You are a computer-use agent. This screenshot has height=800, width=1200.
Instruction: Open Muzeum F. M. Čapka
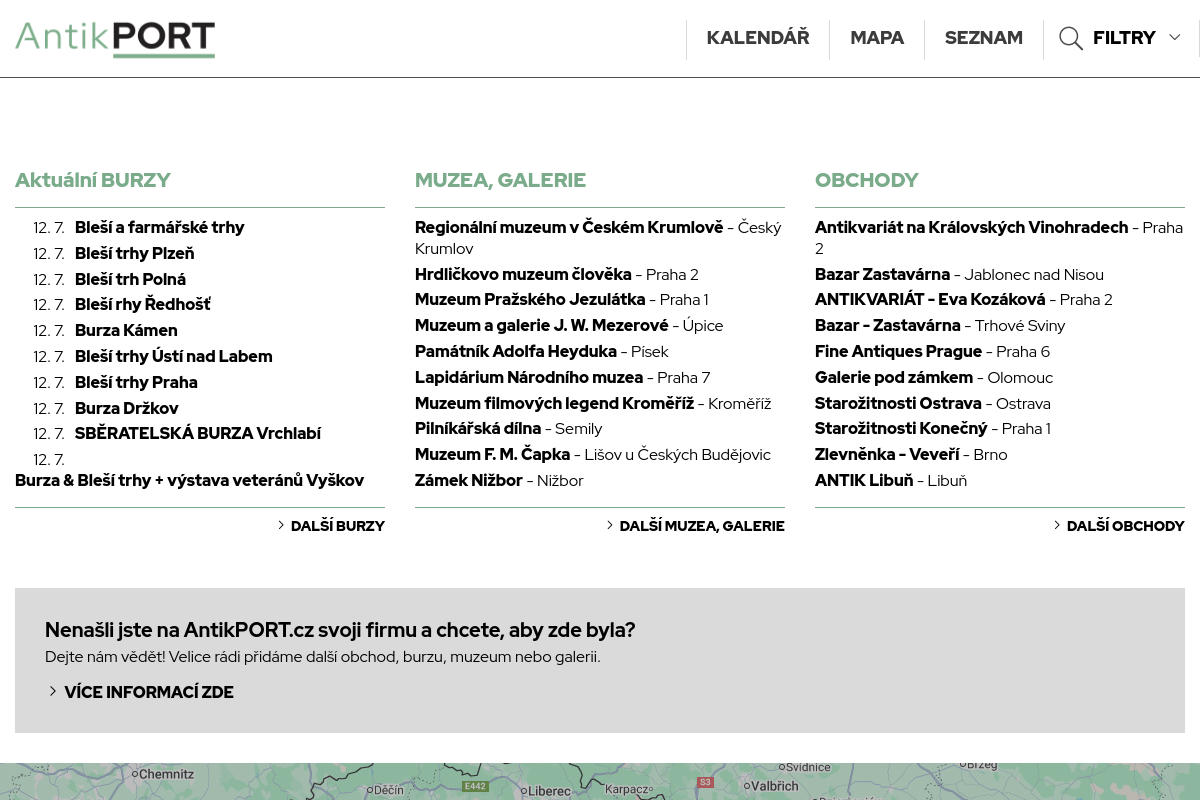coord(492,455)
